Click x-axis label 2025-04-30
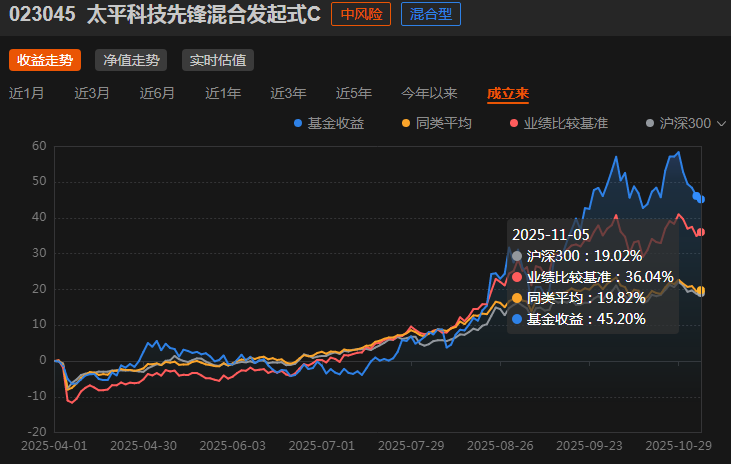Image resolution: width=731 pixels, height=464 pixels. coord(143,446)
